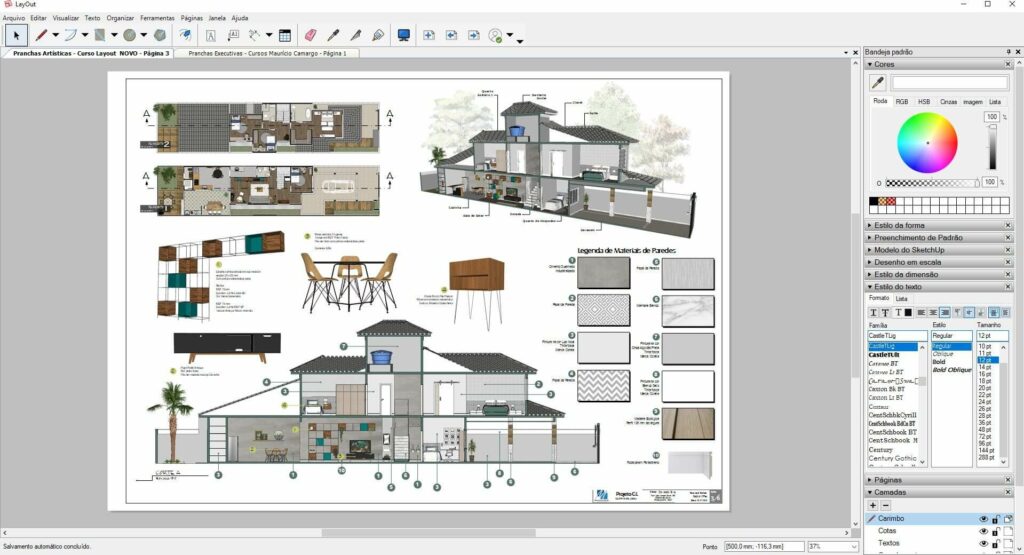Click the Tamanho size field 12 pt
The height and width of the screenshot is (555, 1024).
(x=992, y=336)
